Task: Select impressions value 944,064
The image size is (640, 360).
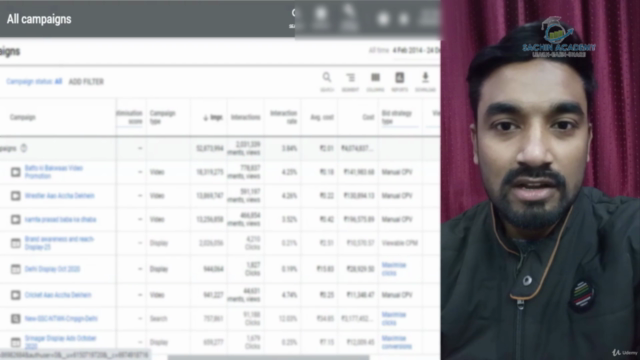Action: coord(213,269)
